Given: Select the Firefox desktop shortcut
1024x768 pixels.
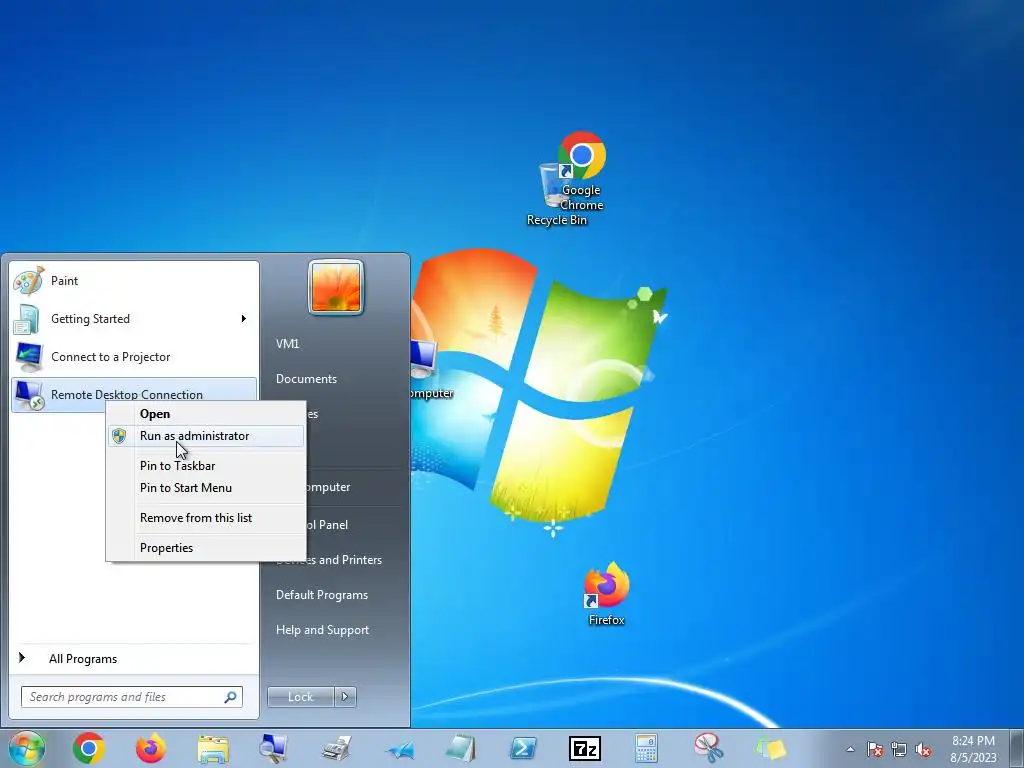Looking at the screenshot, I should tap(607, 593).
